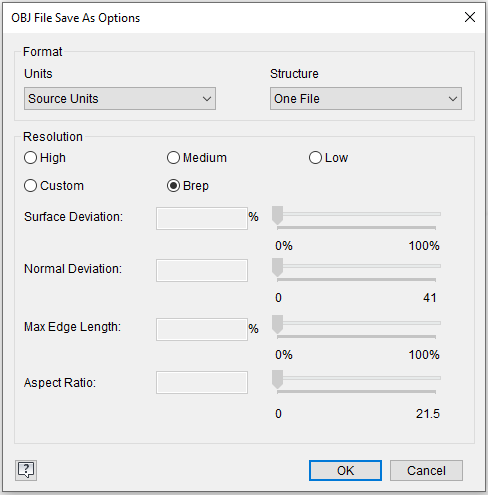Expand the Structure dropdown showing One File

tap(366, 99)
